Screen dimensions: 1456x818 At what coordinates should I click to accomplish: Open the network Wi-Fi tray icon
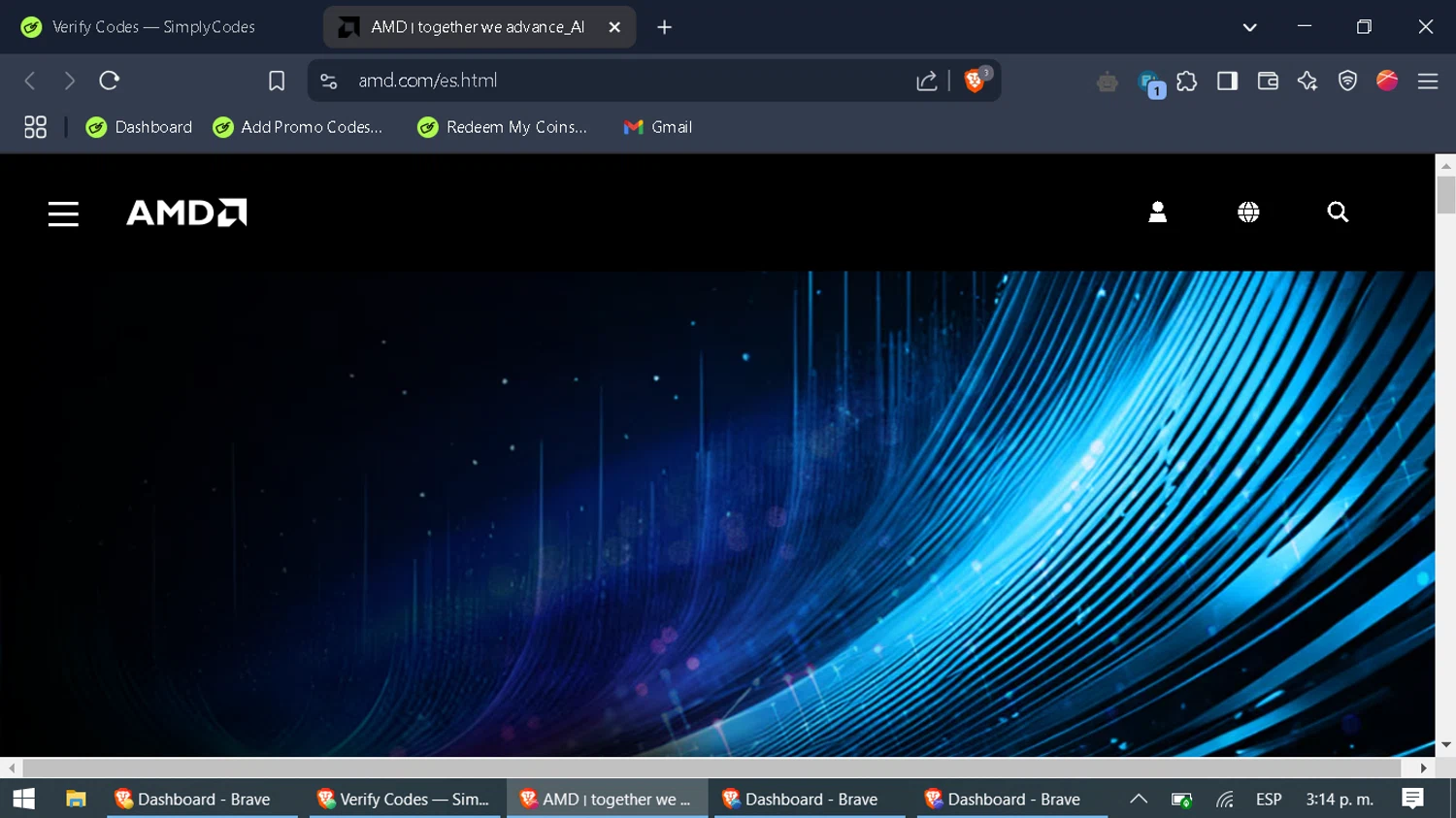[x=1225, y=800]
